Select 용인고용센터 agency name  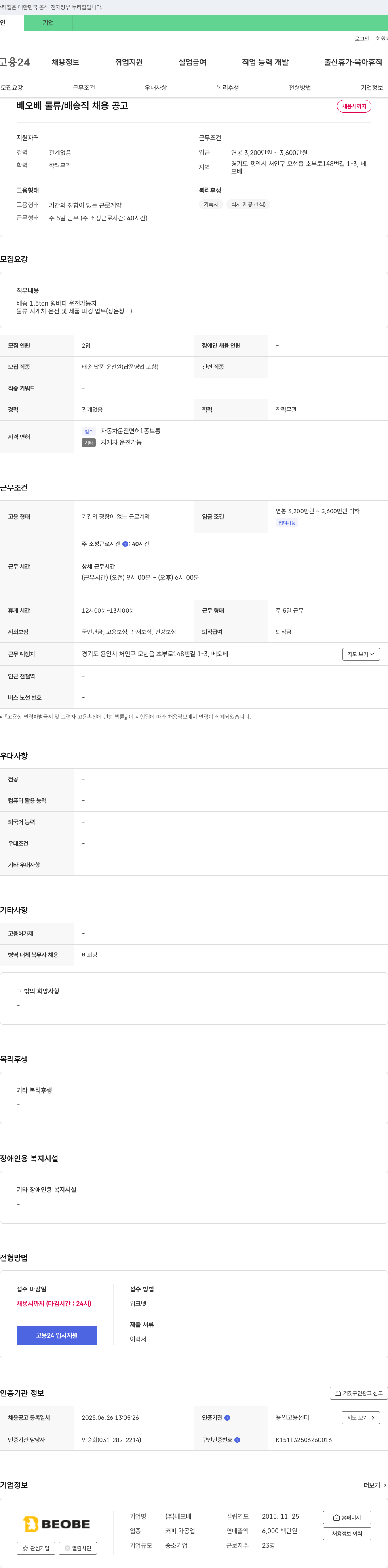pyautogui.click(x=292, y=1417)
